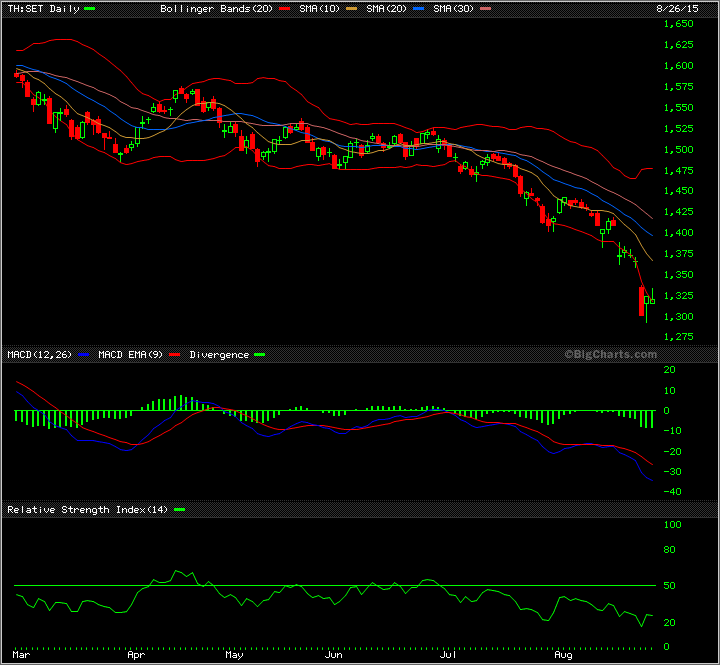The width and height of the screenshot is (720, 665).
Task: Click the RSI axis value 100
Action: tap(673, 525)
